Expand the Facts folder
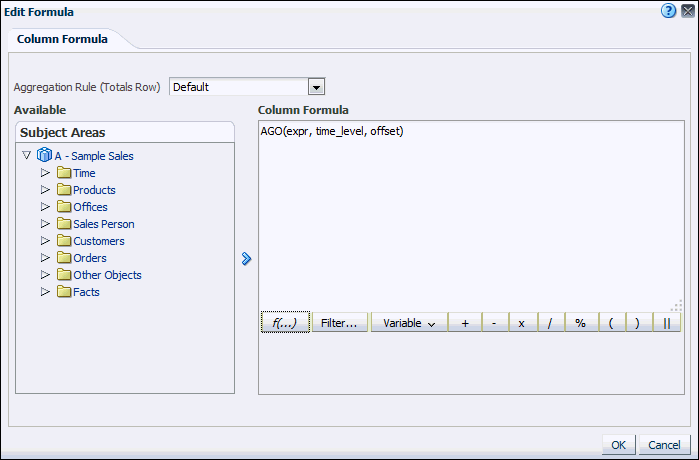Viewport: 699px width, 460px height. click(45, 292)
